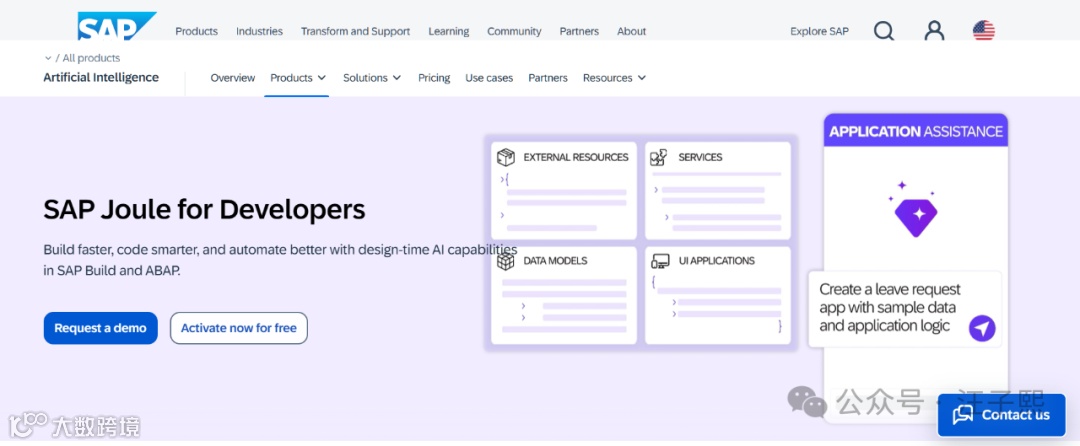The image size is (1080, 446).
Task: Open the user account profile icon
Action: pos(935,31)
